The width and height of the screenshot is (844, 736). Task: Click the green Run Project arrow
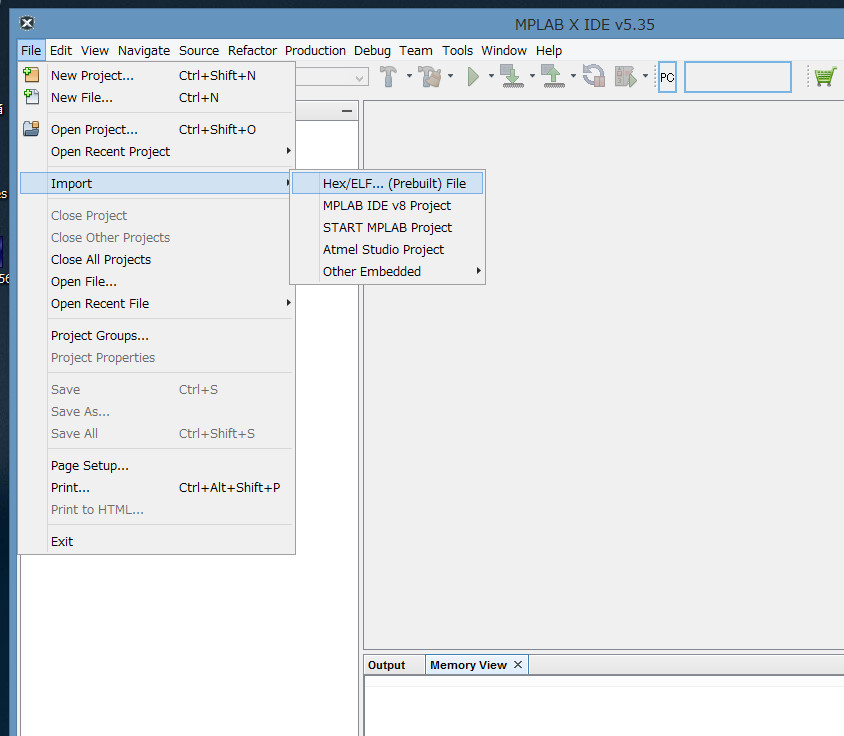point(473,77)
